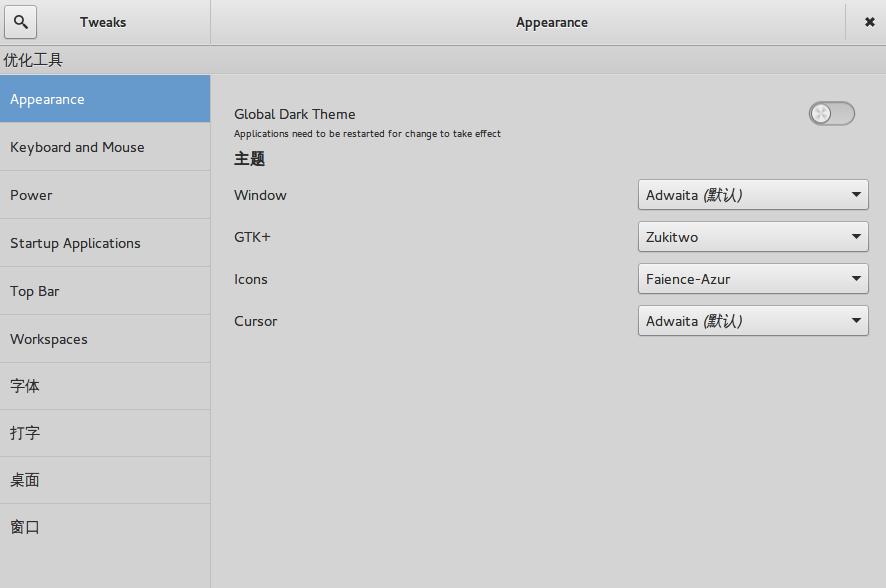Toggle the Global Dark Theme switch
This screenshot has height=588, width=886.
point(832,114)
